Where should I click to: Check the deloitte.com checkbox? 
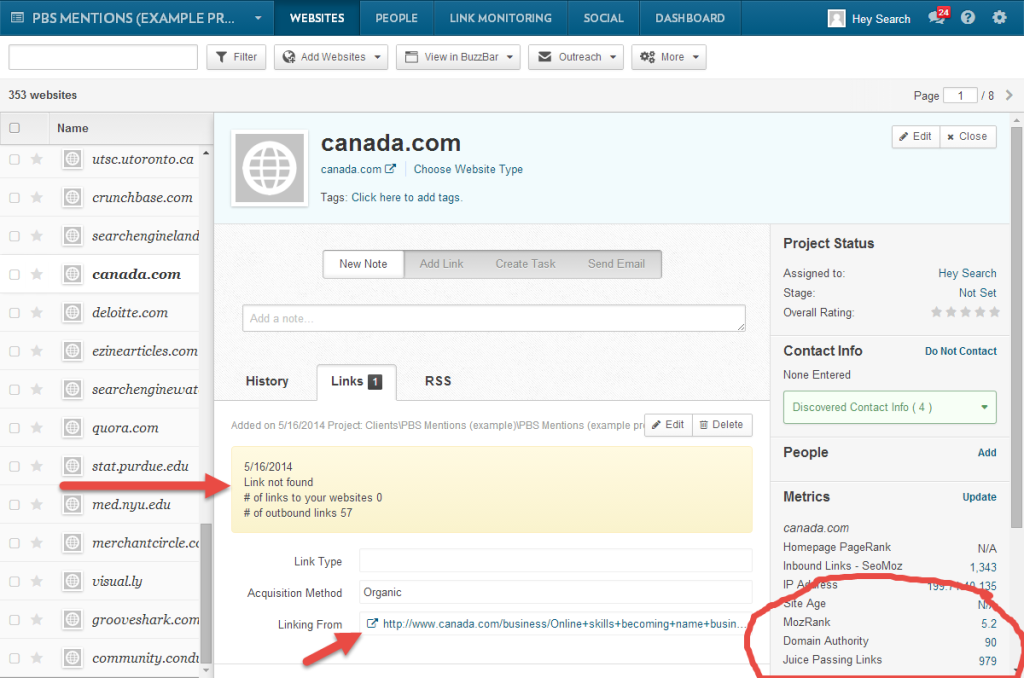tap(14, 313)
